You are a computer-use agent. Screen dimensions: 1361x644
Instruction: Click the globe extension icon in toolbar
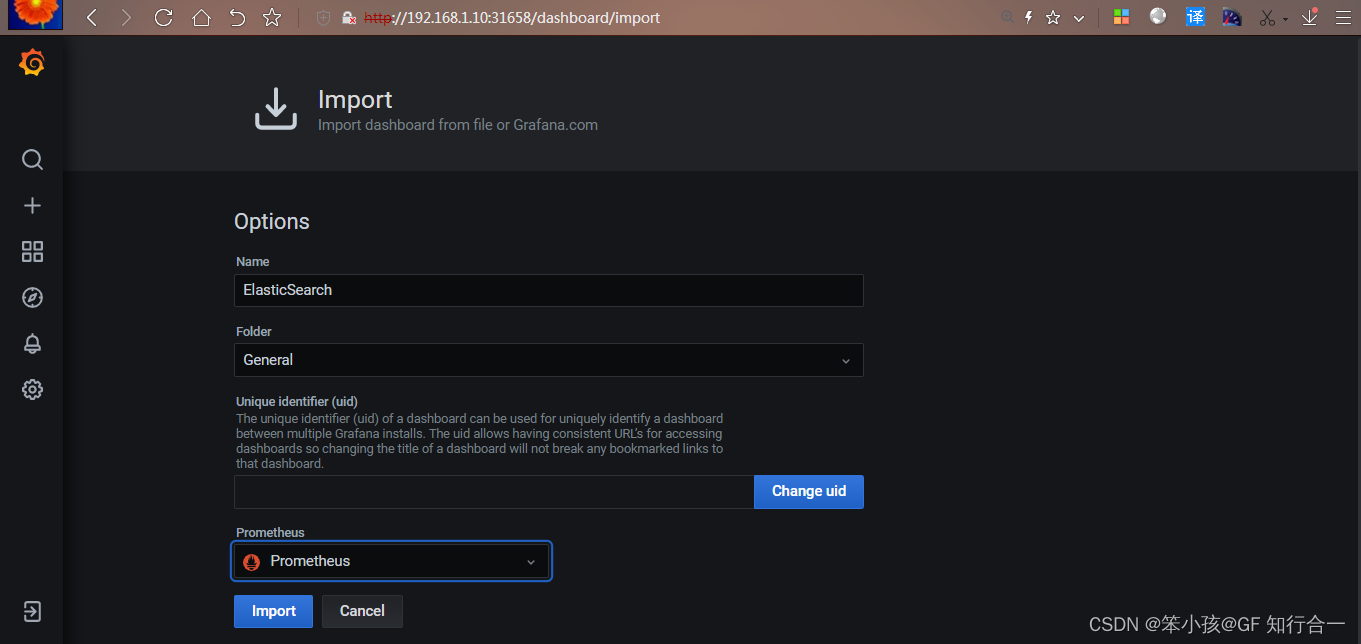tap(1158, 16)
